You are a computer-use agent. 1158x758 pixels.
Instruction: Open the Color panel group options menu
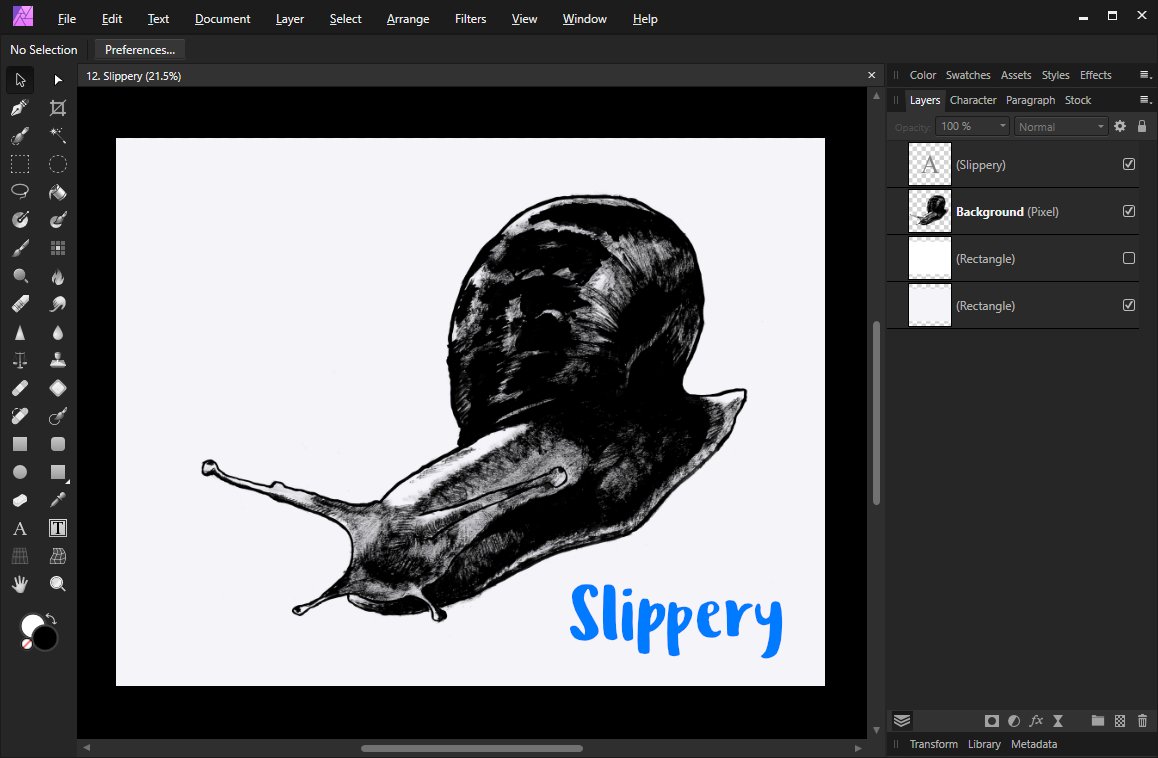point(1145,75)
